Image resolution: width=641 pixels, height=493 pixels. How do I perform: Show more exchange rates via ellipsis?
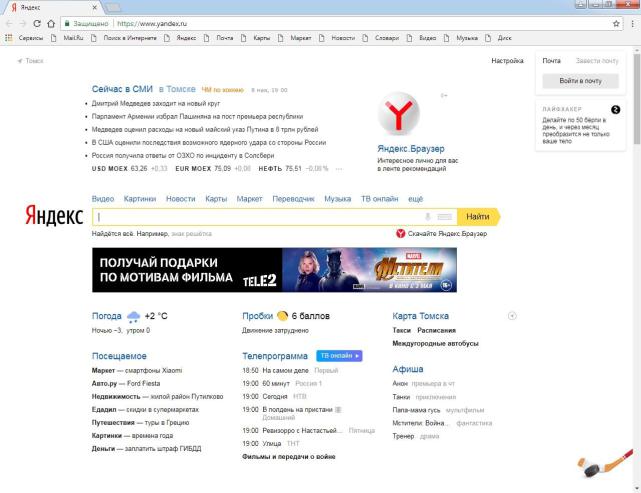coord(338,169)
